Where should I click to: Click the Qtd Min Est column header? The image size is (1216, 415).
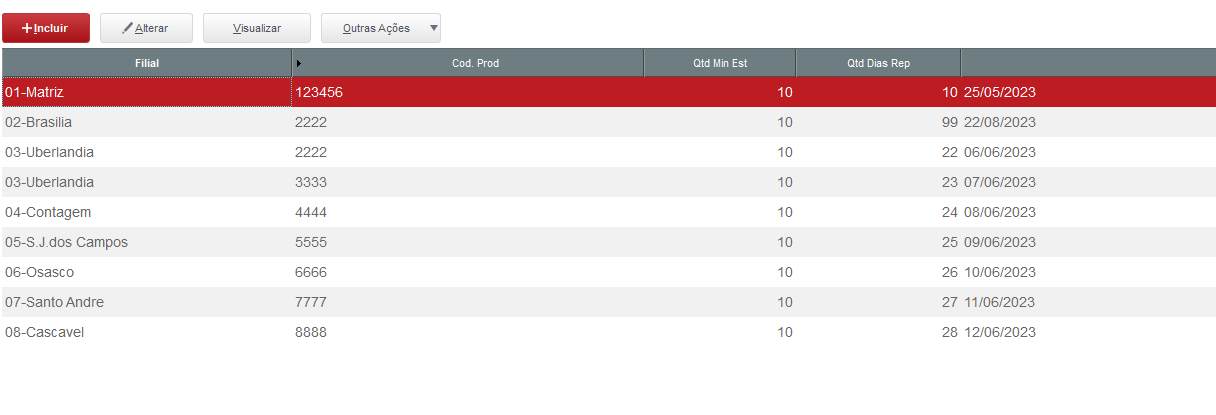tap(720, 63)
